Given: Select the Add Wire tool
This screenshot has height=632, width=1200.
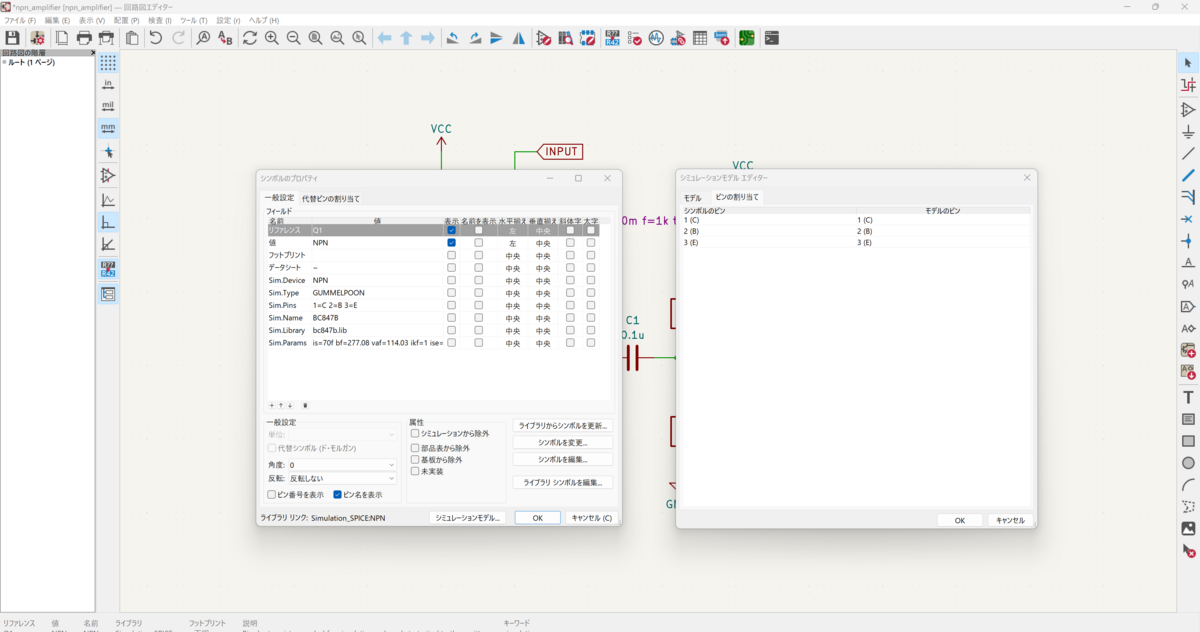Looking at the screenshot, I should tap(1188, 153).
